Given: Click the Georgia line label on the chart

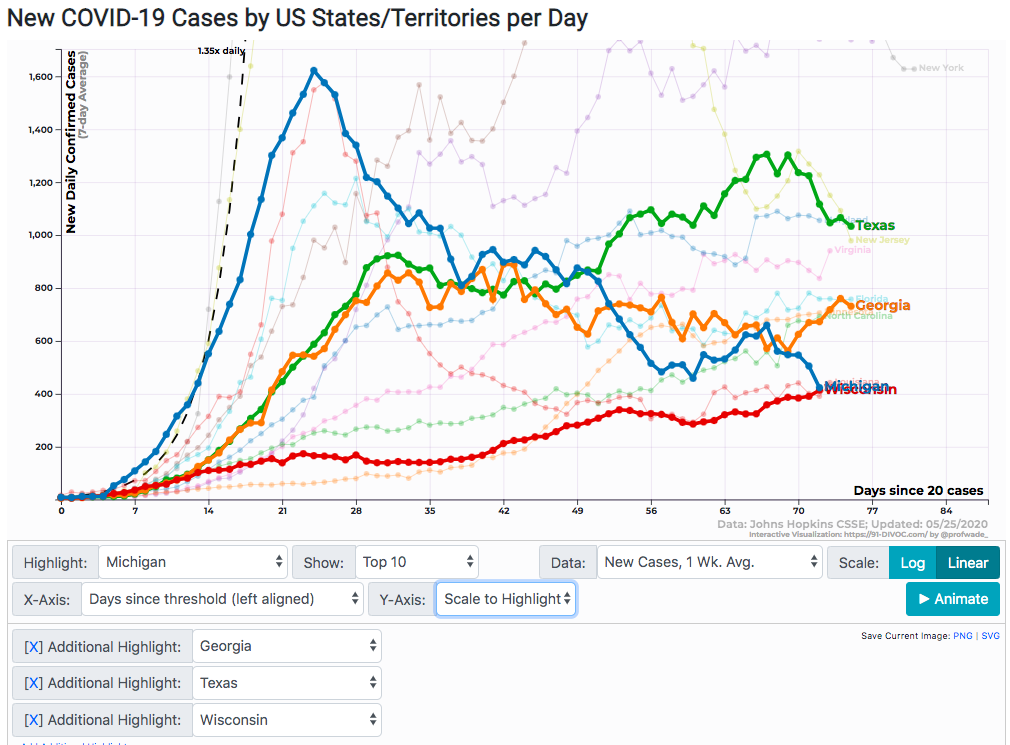Looking at the screenshot, I should (x=882, y=305).
